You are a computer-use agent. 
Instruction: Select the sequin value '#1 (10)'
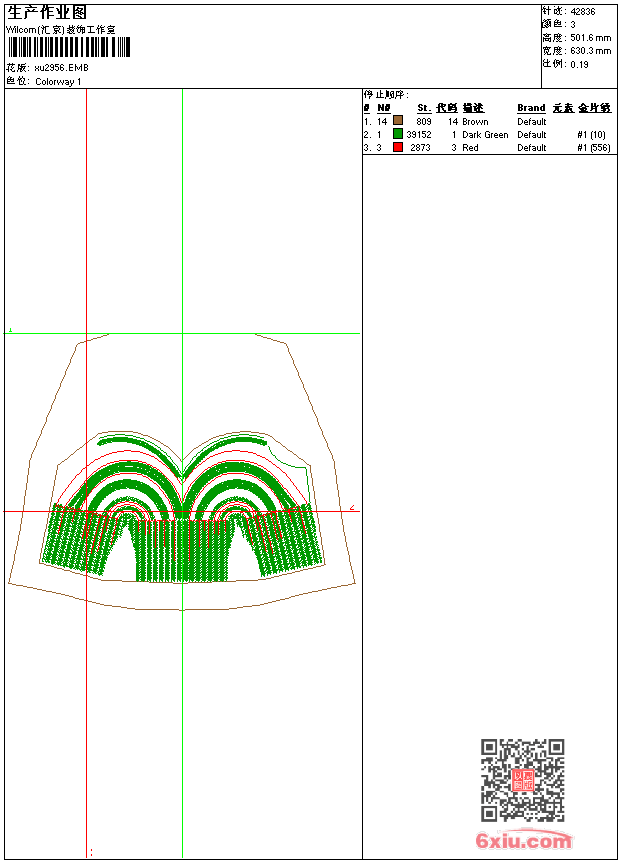pos(591,135)
